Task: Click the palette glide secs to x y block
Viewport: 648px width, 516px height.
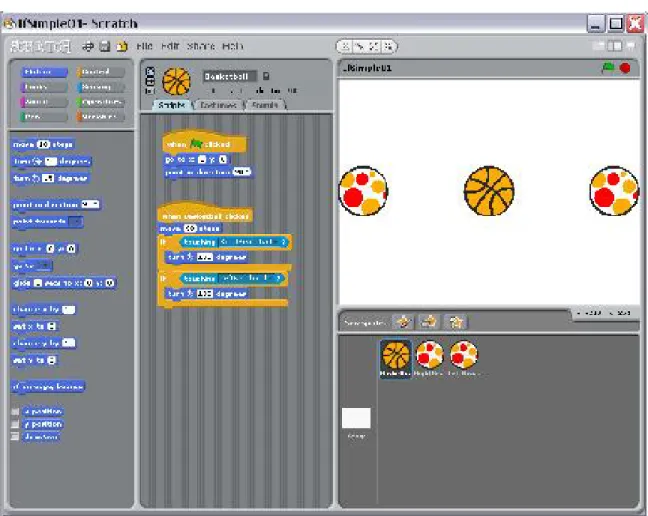Action: click(64, 283)
